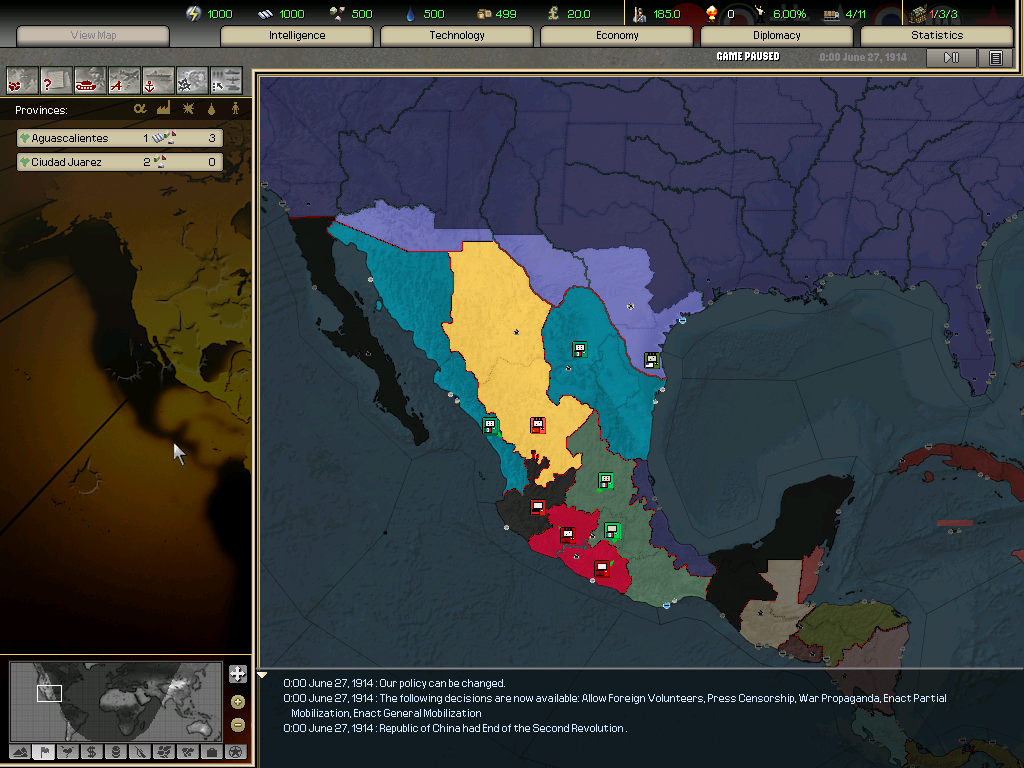Open the land forces tank icon
The height and width of the screenshot is (768, 1024).
coord(90,79)
